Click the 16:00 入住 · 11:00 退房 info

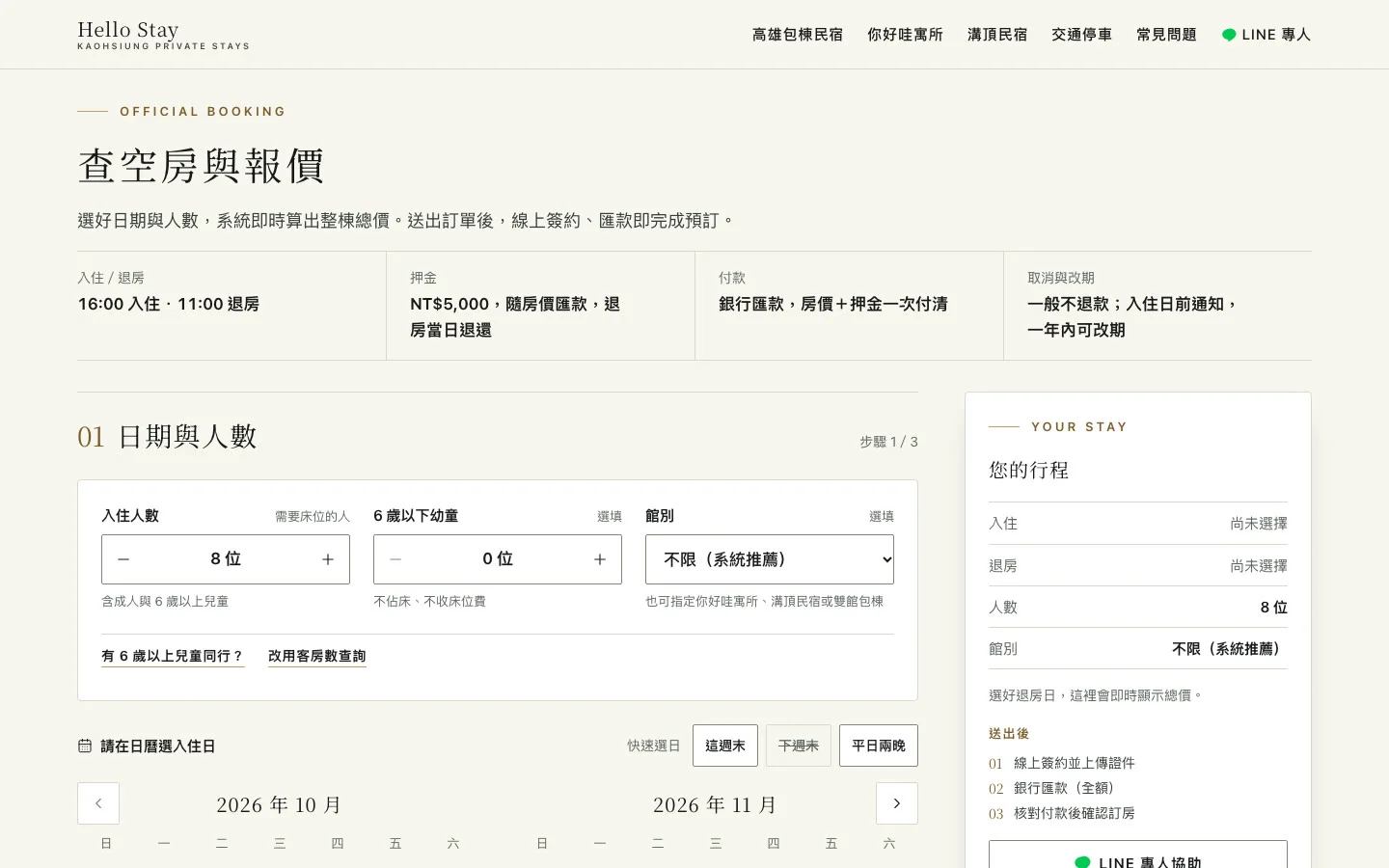(169, 304)
